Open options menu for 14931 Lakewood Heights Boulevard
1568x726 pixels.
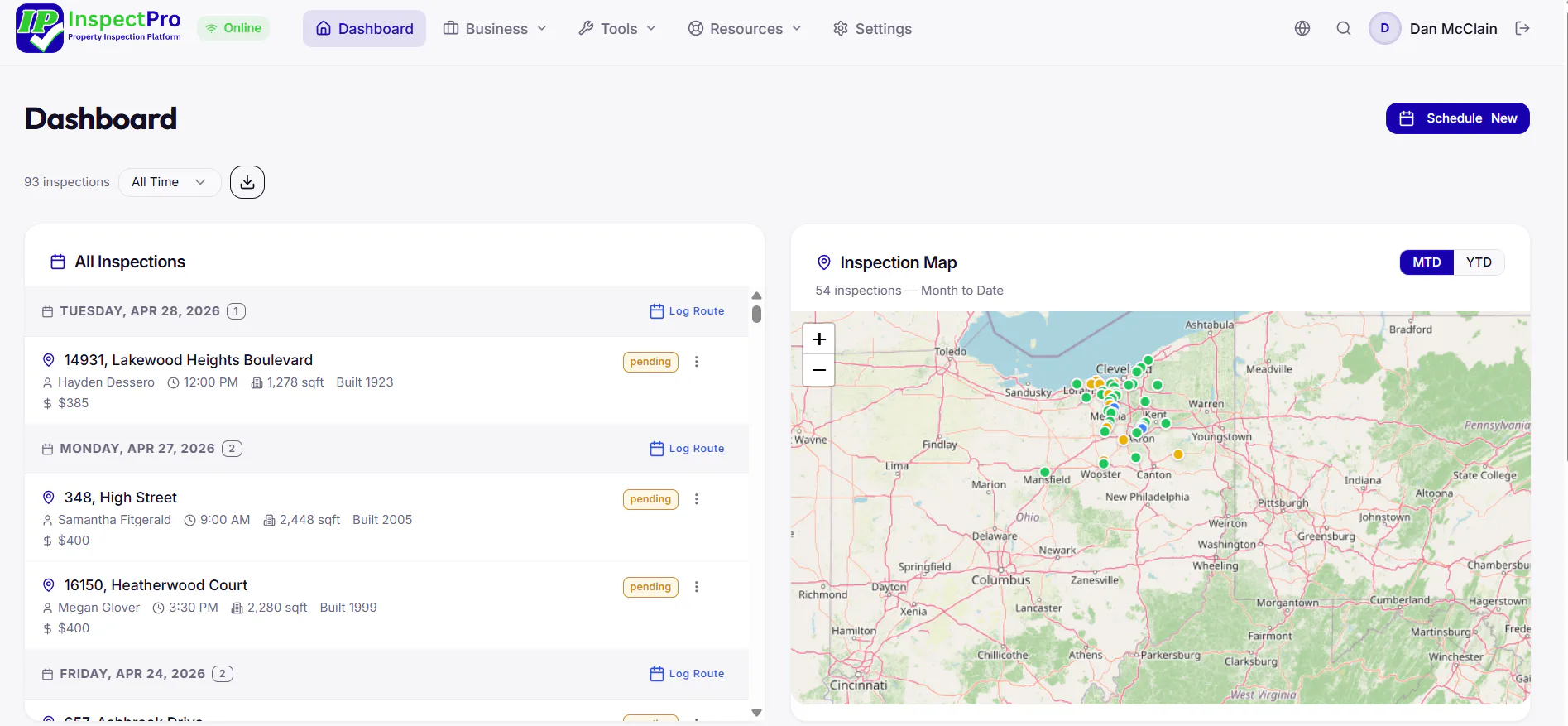(697, 362)
